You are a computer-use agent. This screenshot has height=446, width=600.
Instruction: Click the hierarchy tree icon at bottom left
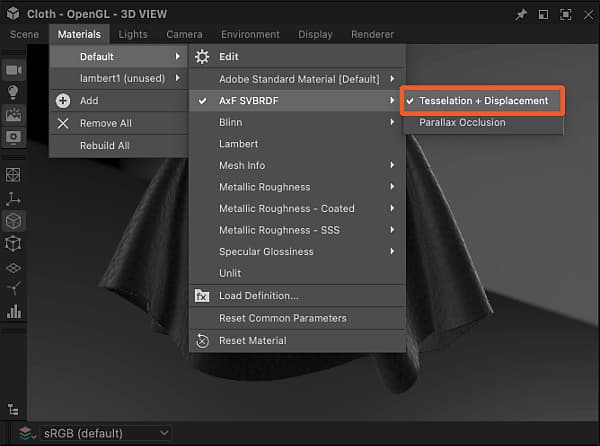[x=13, y=410]
